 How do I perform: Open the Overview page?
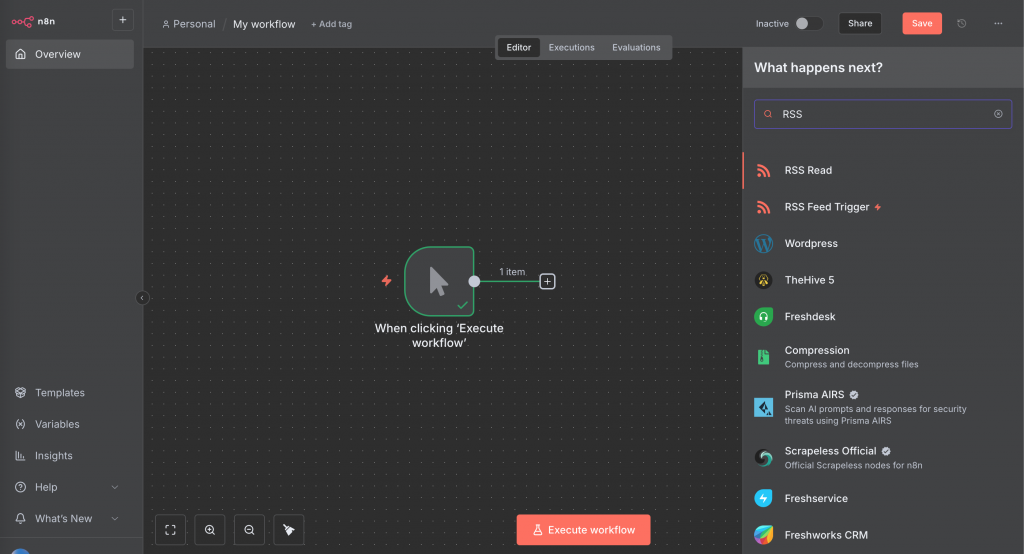pyautogui.click(x=70, y=54)
